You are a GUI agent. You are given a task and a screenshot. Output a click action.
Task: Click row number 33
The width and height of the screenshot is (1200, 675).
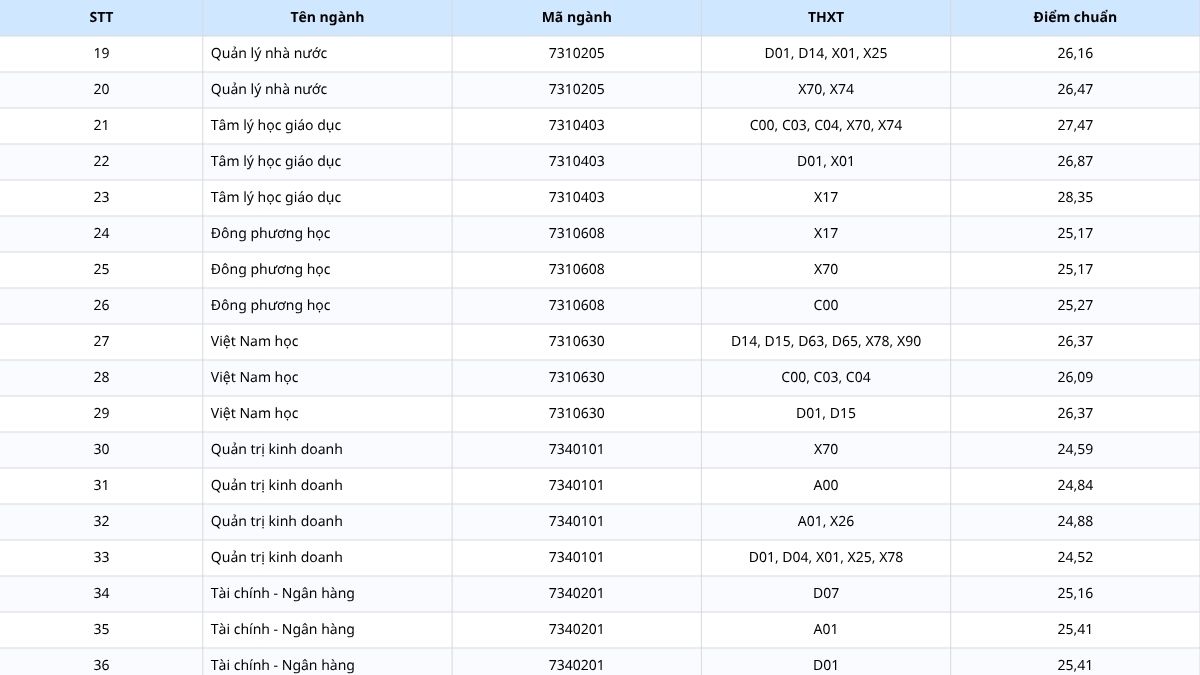click(x=101, y=557)
